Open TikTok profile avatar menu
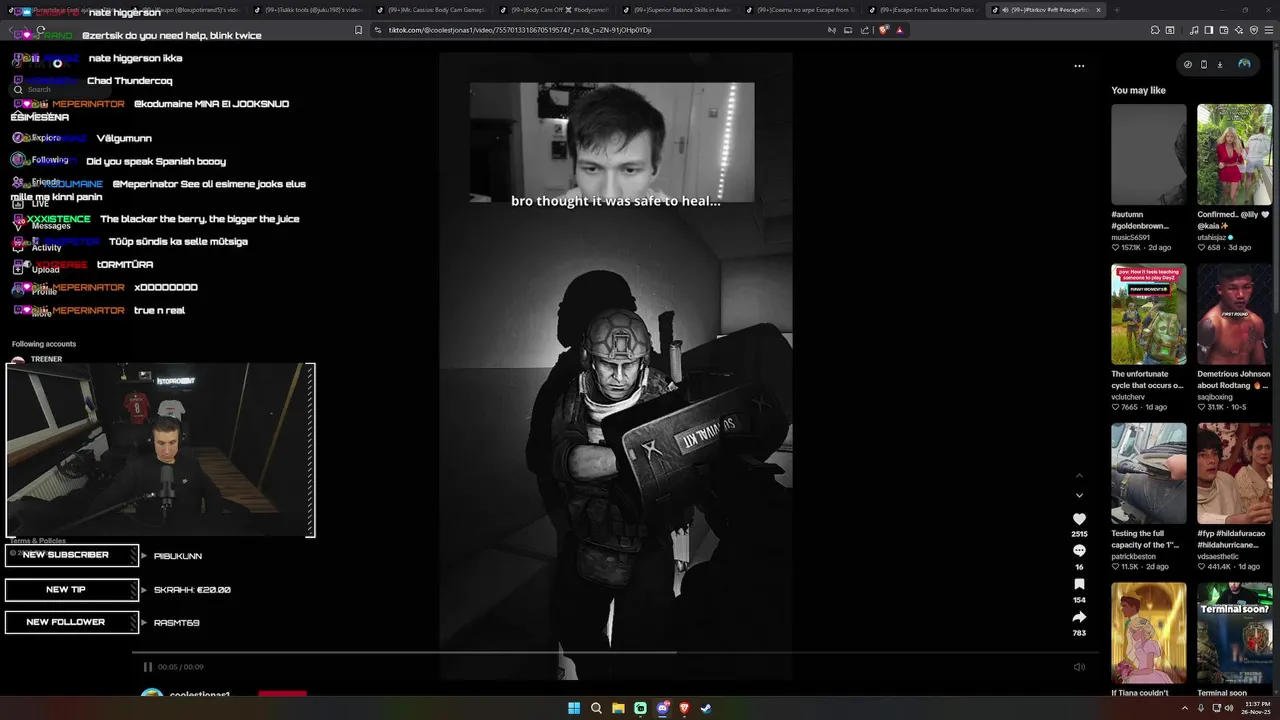1280x720 pixels. 1244,64
